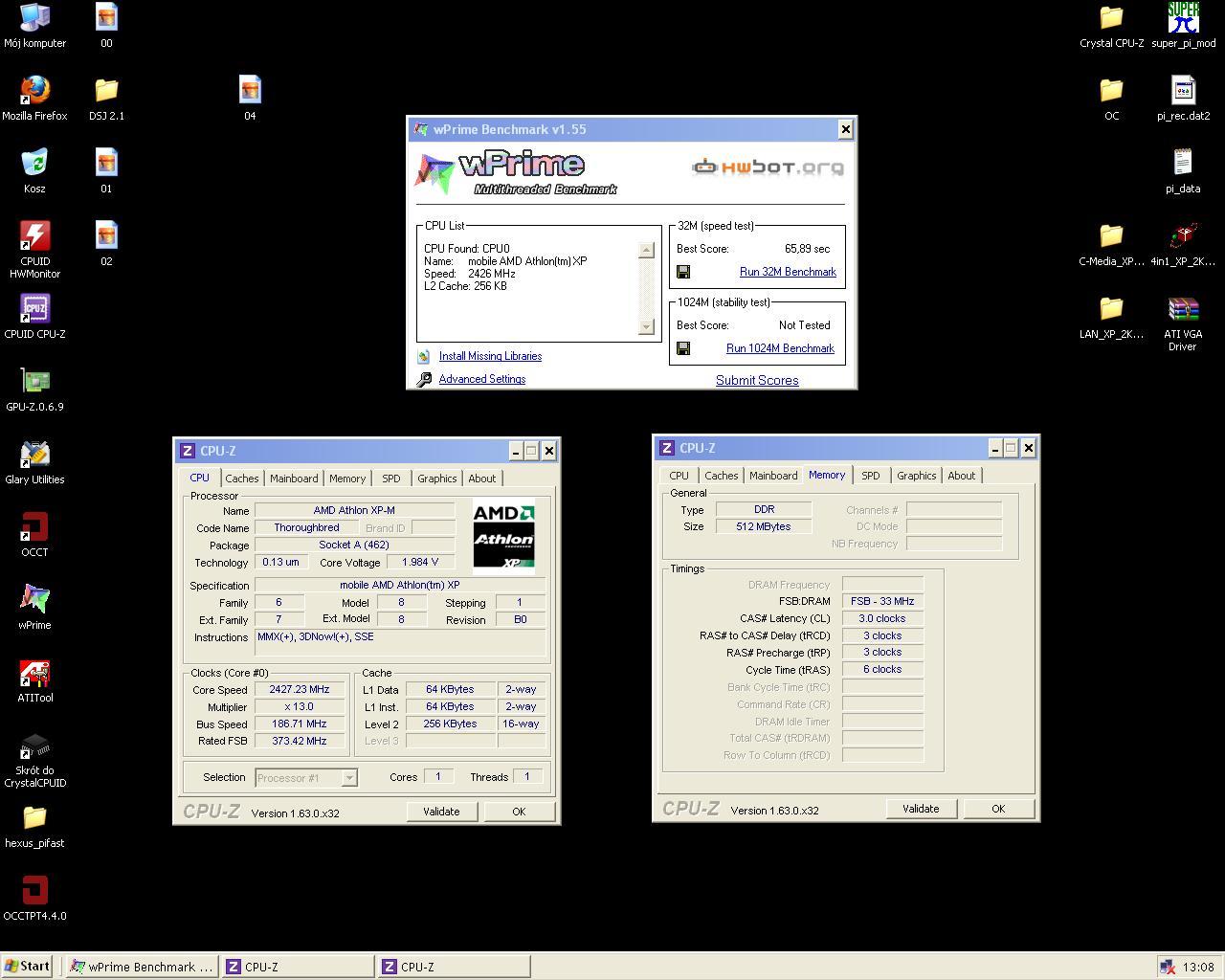
Task: Switch to Caches tab in left CPU-Z
Action: (x=242, y=479)
